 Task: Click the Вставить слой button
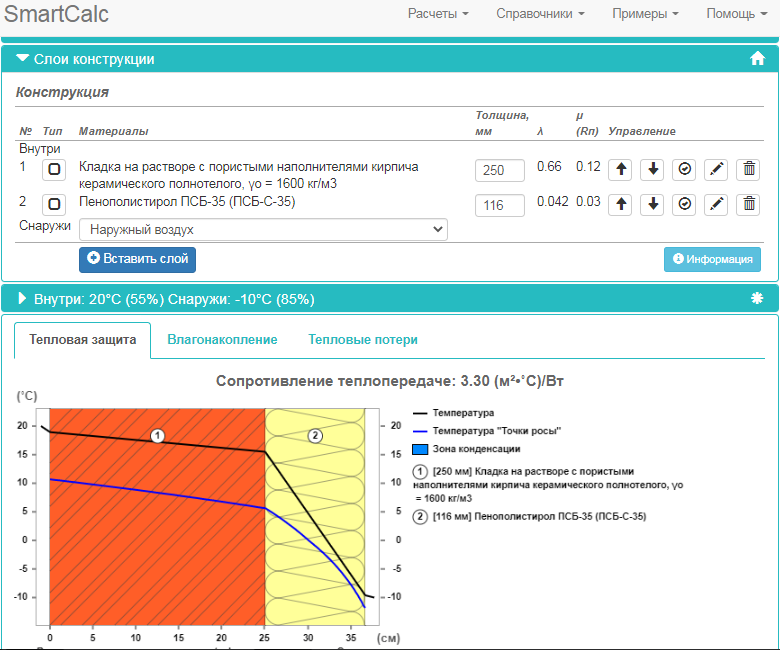[x=137, y=260]
